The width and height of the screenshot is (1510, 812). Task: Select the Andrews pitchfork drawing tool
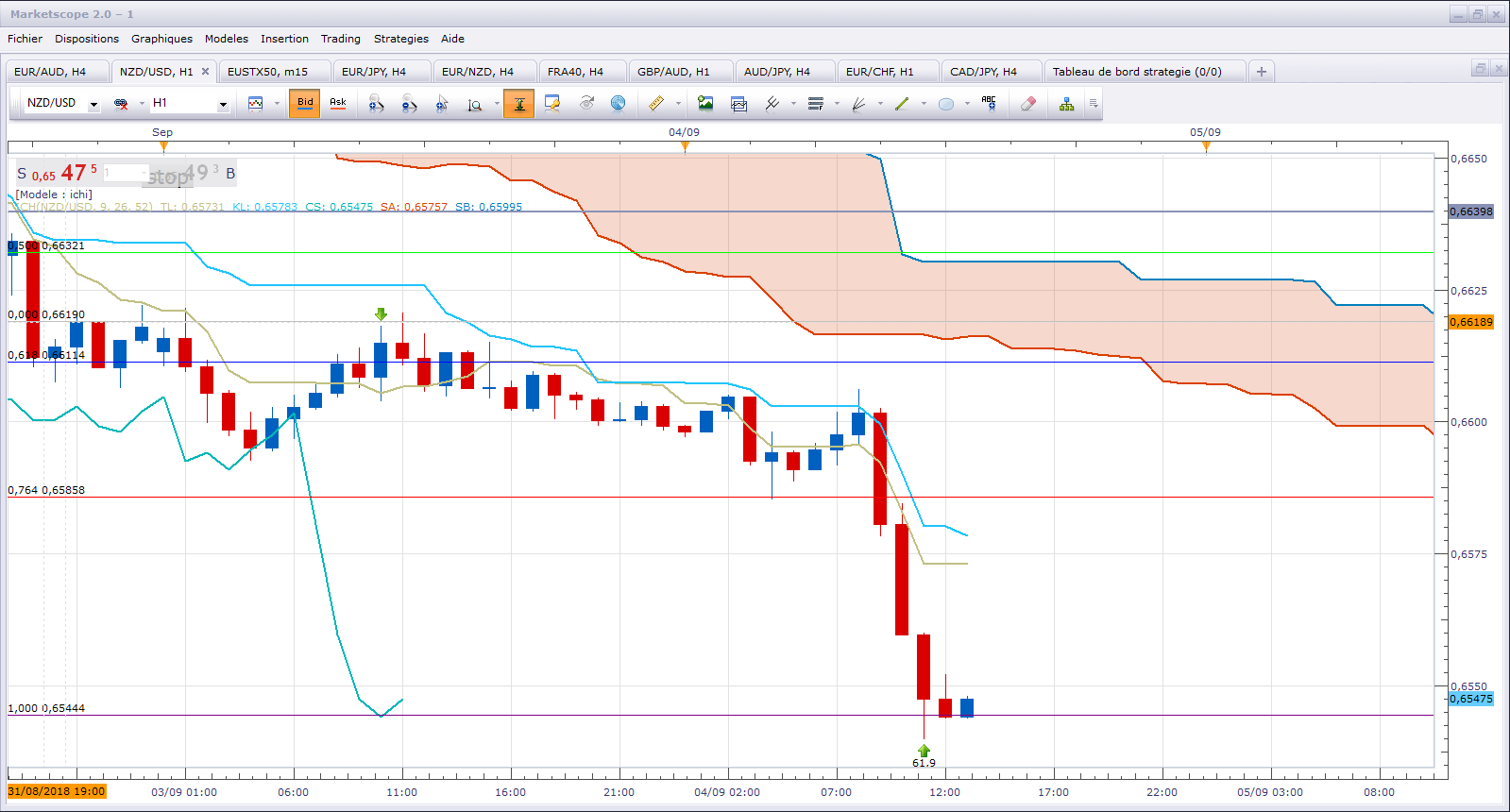[772, 104]
